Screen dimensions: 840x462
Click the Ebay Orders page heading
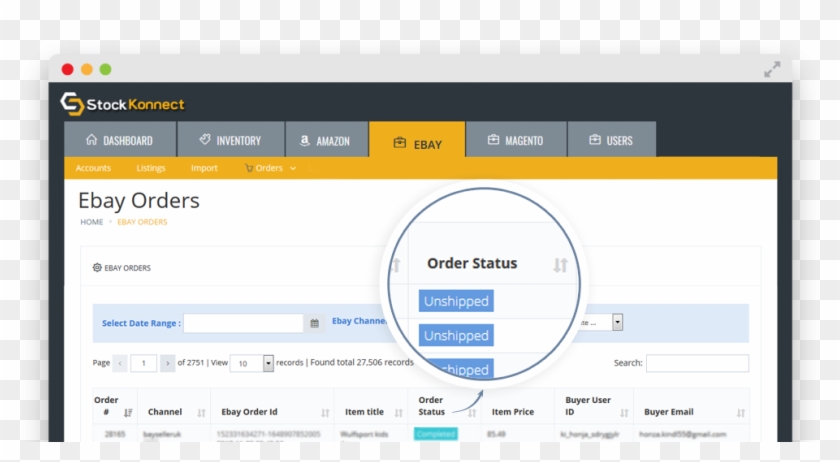point(139,200)
